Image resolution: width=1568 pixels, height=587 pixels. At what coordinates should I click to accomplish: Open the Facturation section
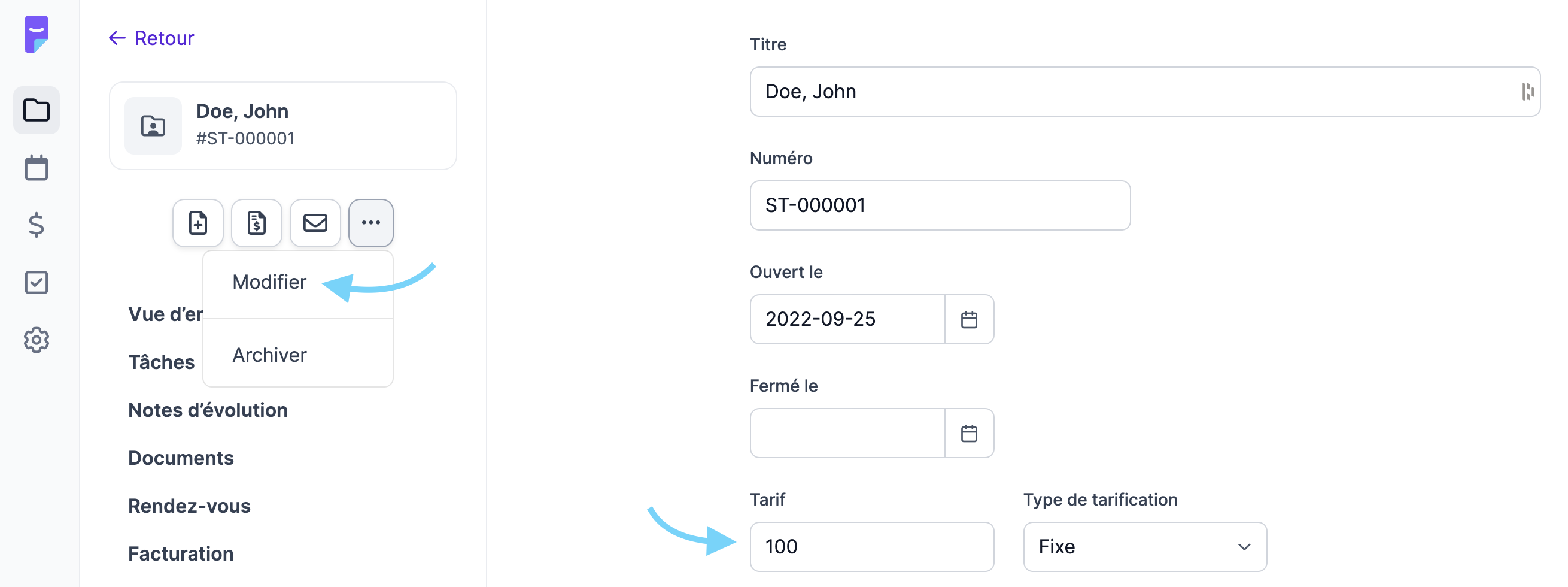point(181,553)
